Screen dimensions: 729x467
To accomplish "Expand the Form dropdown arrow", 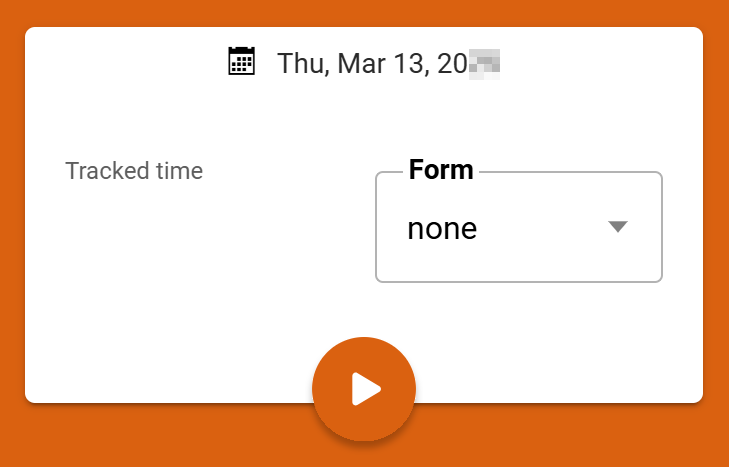I will pyautogui.click(x=618, y=227).
